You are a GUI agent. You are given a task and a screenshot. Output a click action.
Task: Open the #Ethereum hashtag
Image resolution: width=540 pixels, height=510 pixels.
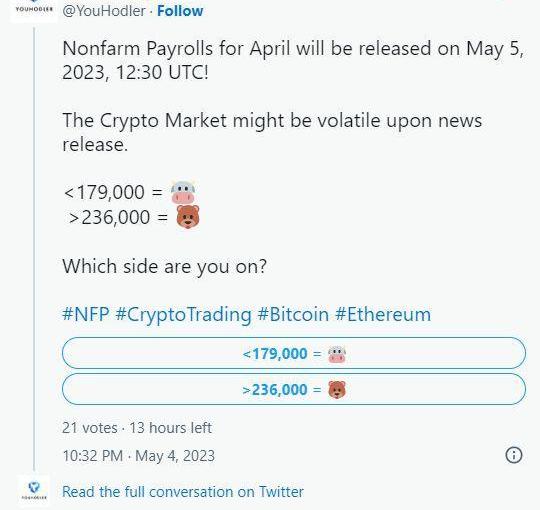(x=383, y=314)
